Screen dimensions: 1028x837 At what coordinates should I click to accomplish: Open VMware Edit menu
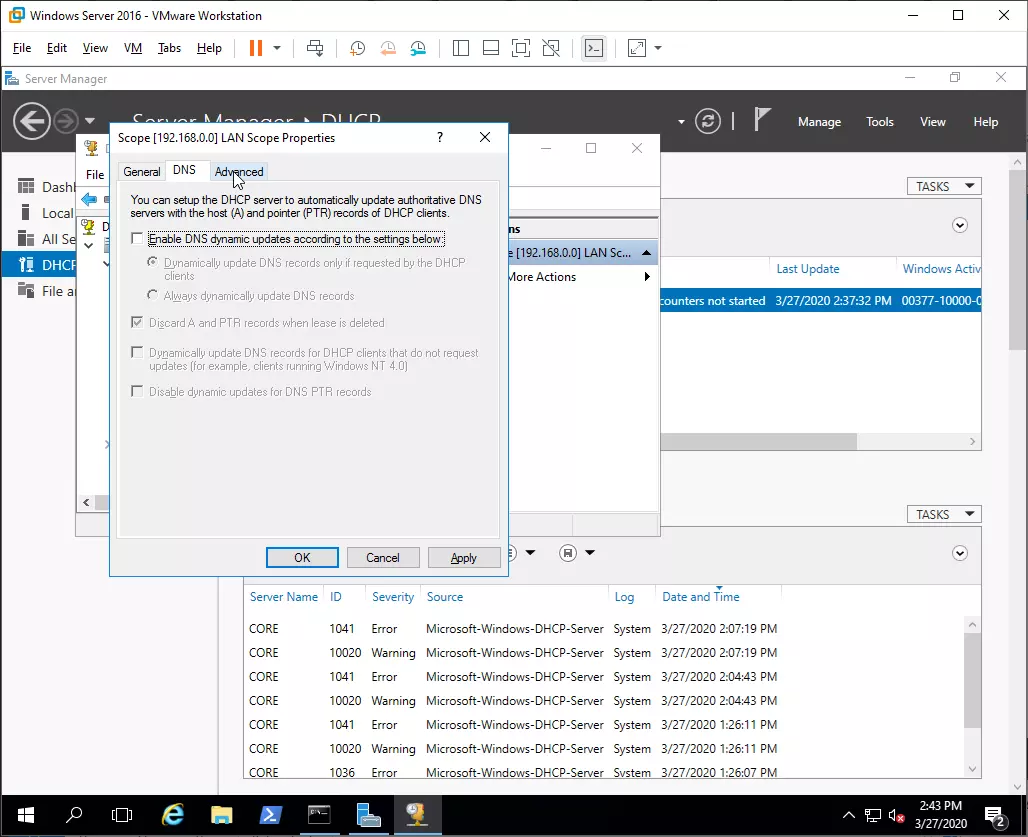coord(56,48)
